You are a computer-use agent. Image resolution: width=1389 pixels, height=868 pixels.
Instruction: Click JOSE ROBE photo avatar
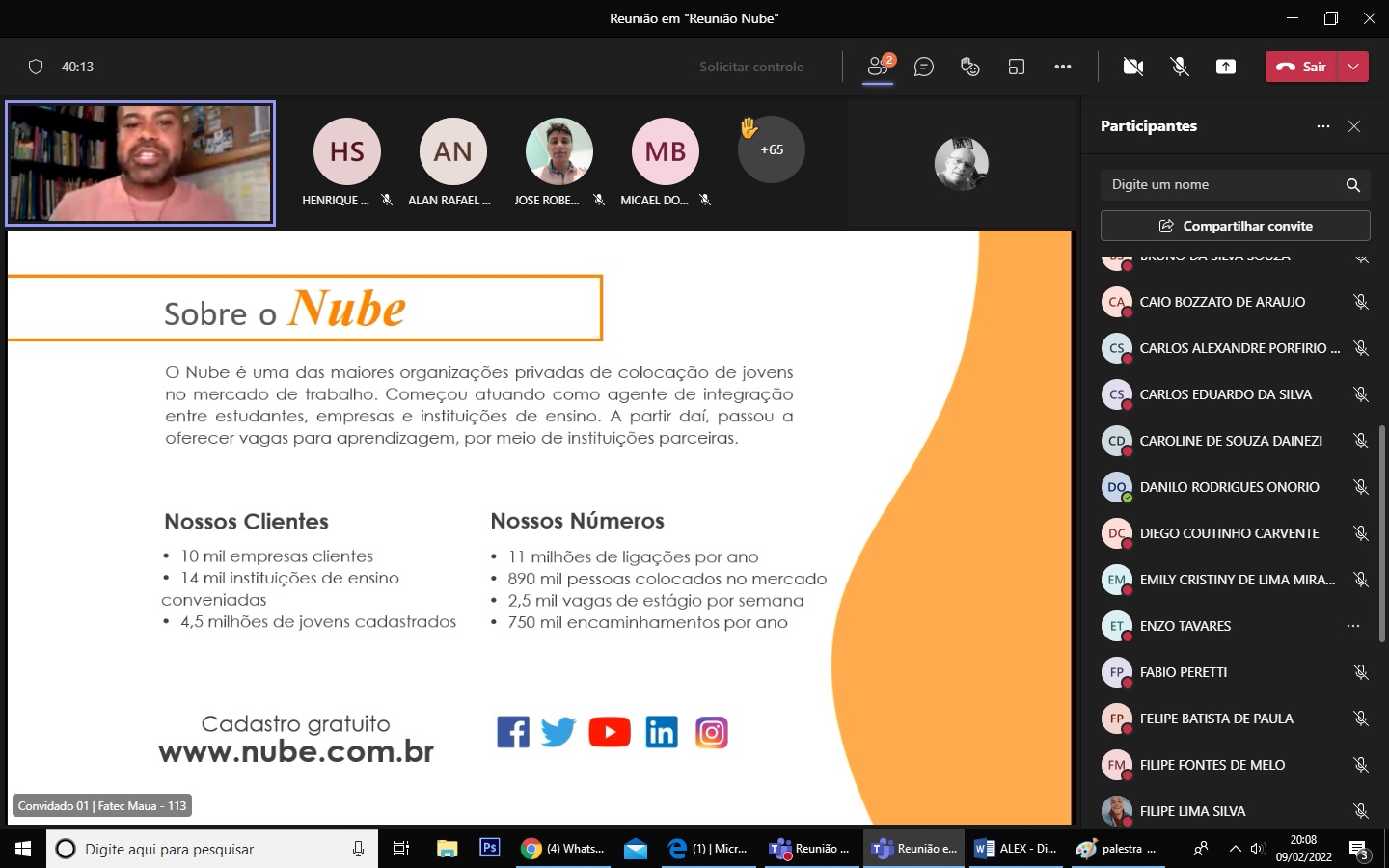[559, 151]
